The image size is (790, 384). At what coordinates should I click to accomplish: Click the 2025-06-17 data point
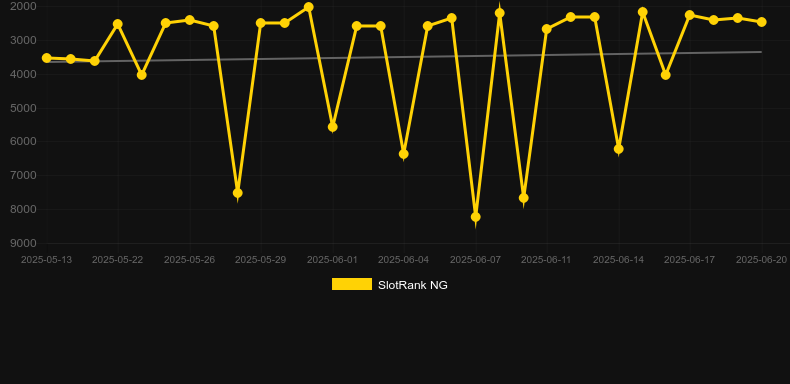(690, 15)
